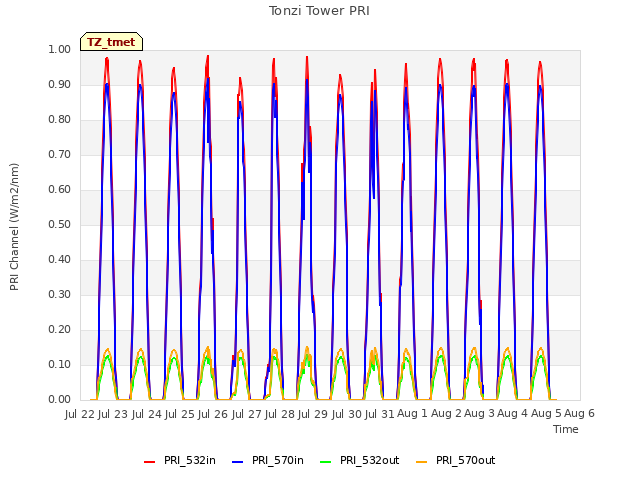640x480 pixels.
Task: Click the Jul 27 x-axis date label
Action: (247, 414)
